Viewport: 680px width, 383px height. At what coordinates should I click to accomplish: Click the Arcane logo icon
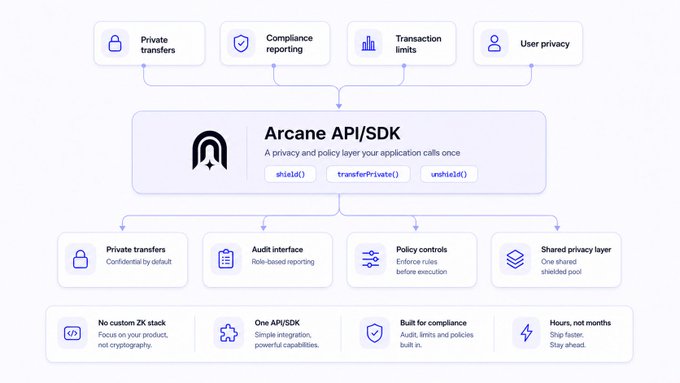click(x=209, y=151)
